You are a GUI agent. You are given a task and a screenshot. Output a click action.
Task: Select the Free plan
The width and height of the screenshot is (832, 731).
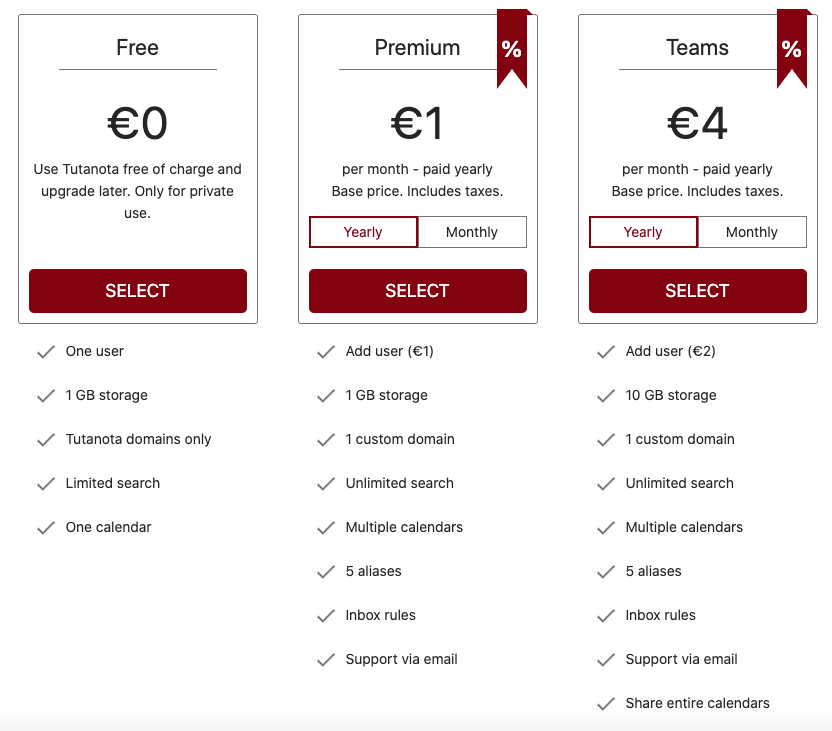coord(138,291)
